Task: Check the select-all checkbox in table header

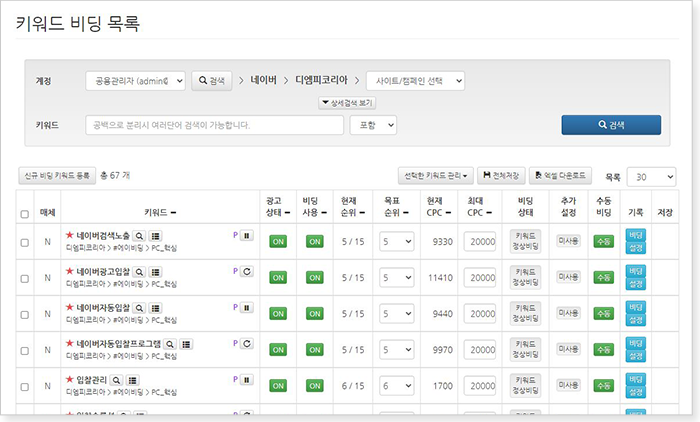Action: [25, 213]
